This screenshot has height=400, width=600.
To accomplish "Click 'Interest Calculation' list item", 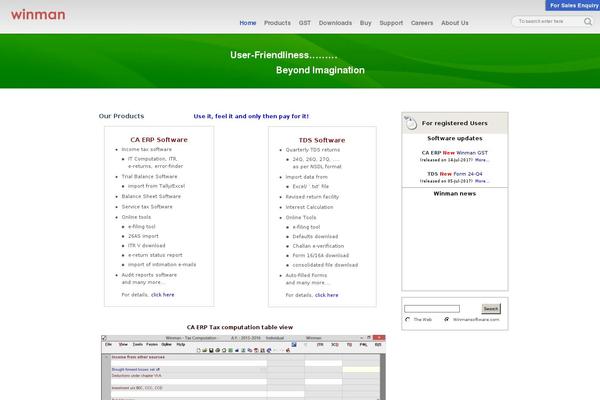I will point(309,207).
